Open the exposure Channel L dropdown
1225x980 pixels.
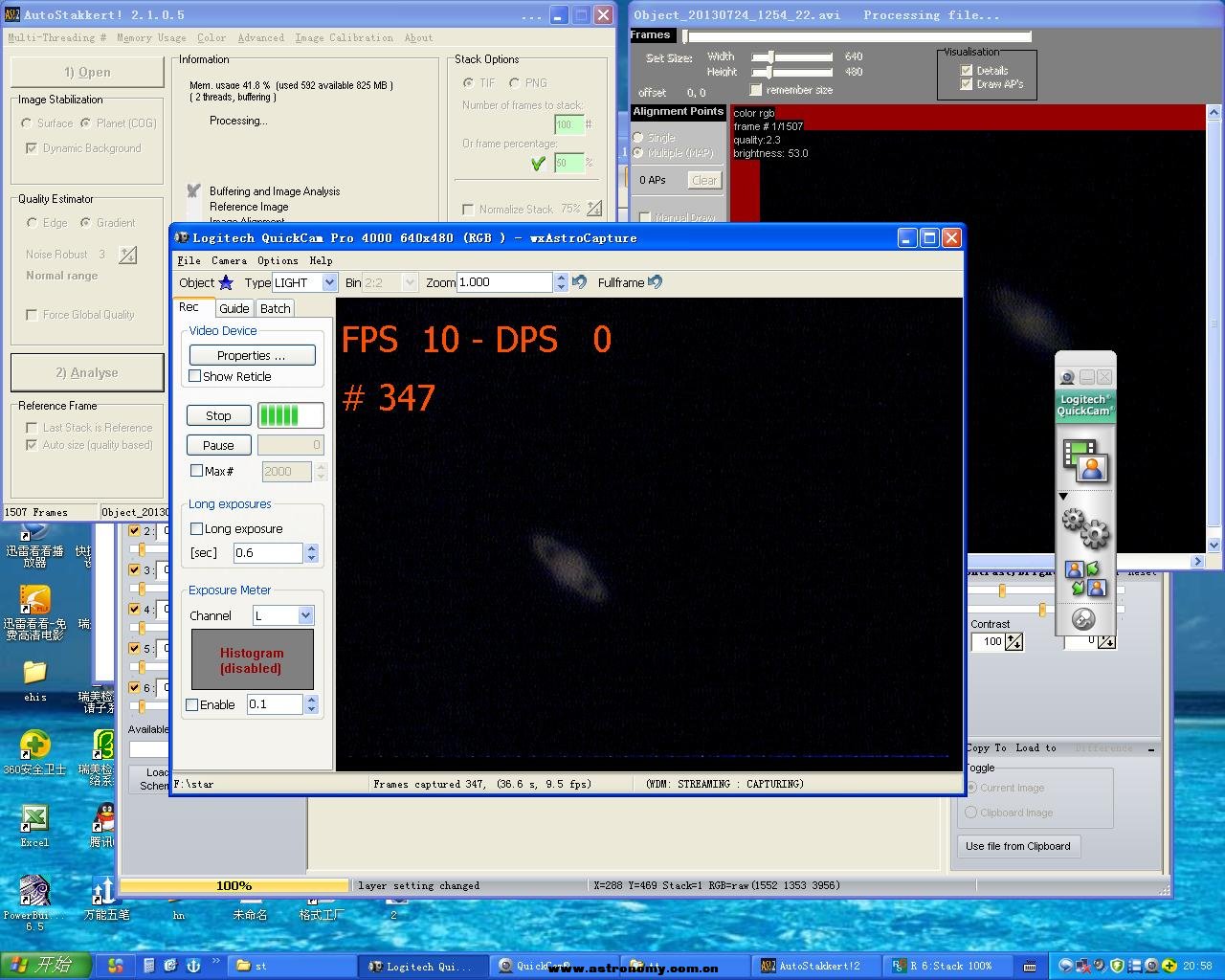[305, 615]
